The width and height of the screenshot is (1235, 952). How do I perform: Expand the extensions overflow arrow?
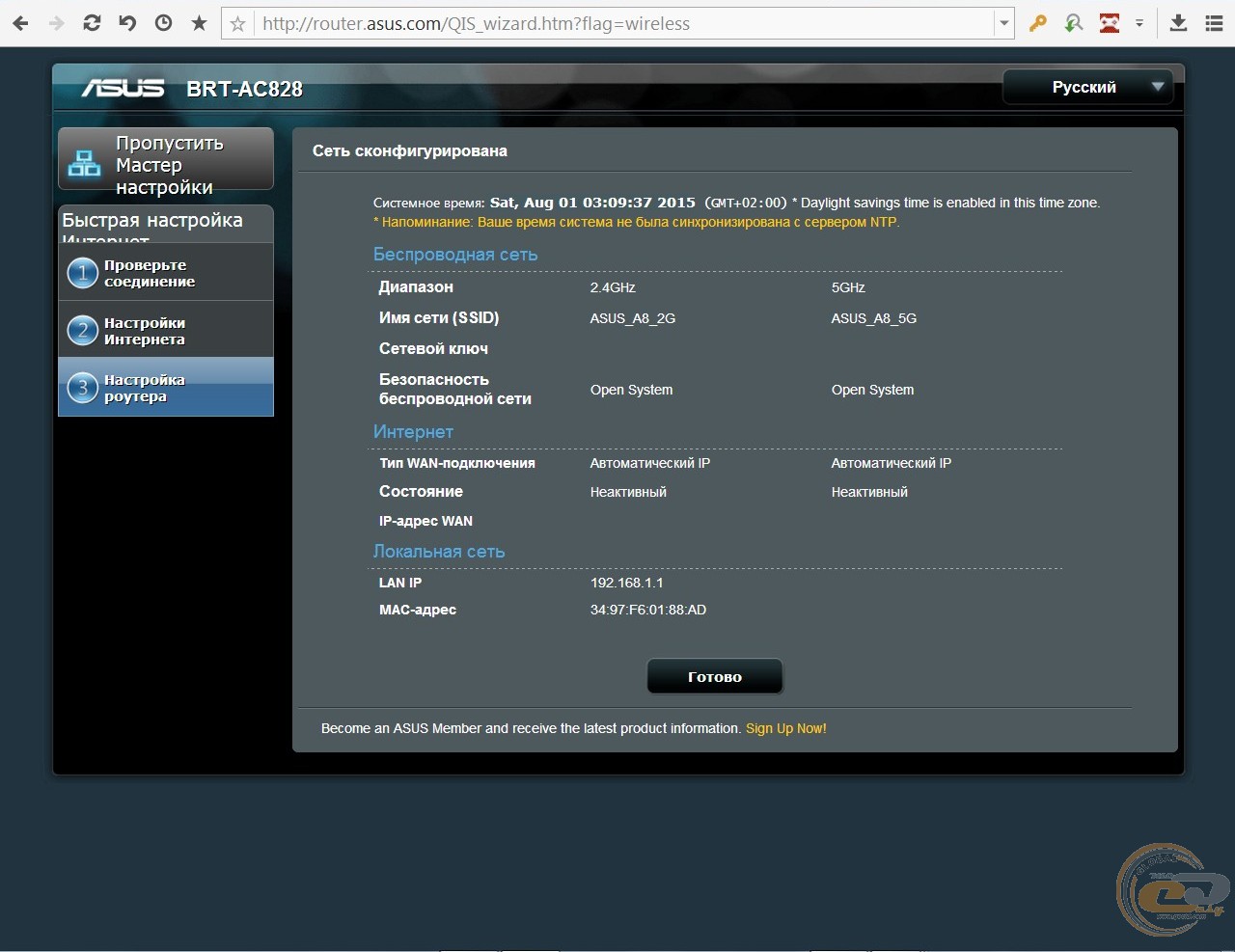pos(1139,23)
